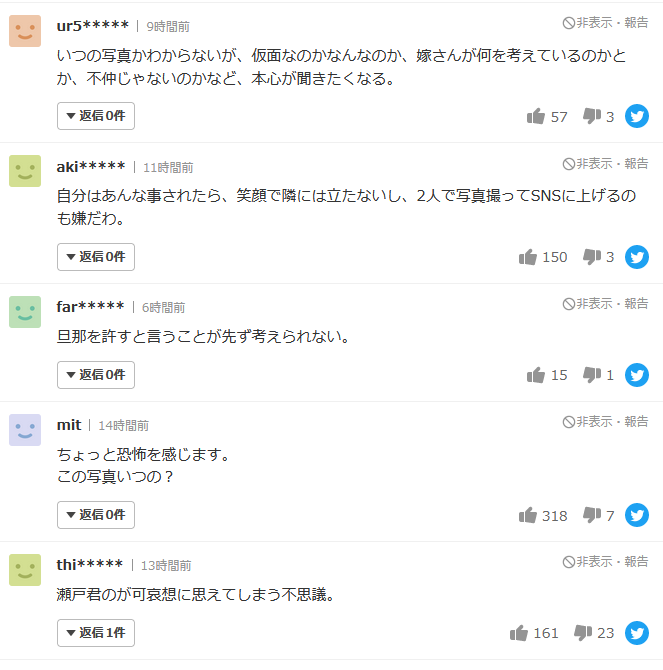Share aki***** comment on Twitter
The height and width of the screenshot is (670, 663).
(x=637, y=257)
